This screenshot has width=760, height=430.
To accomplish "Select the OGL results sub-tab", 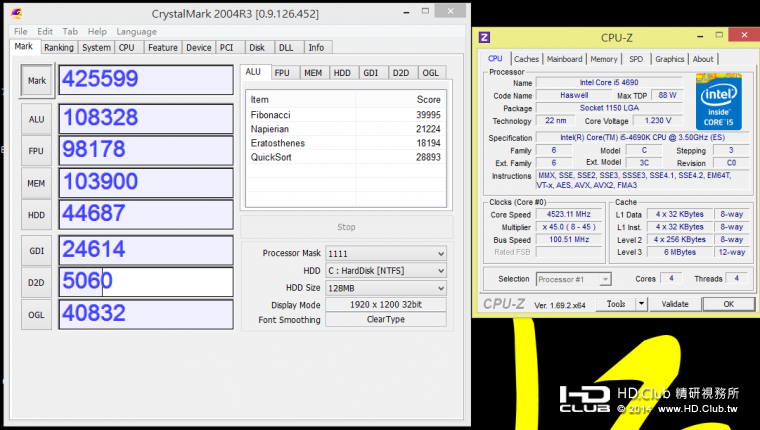I will click(x=430, y=73).
